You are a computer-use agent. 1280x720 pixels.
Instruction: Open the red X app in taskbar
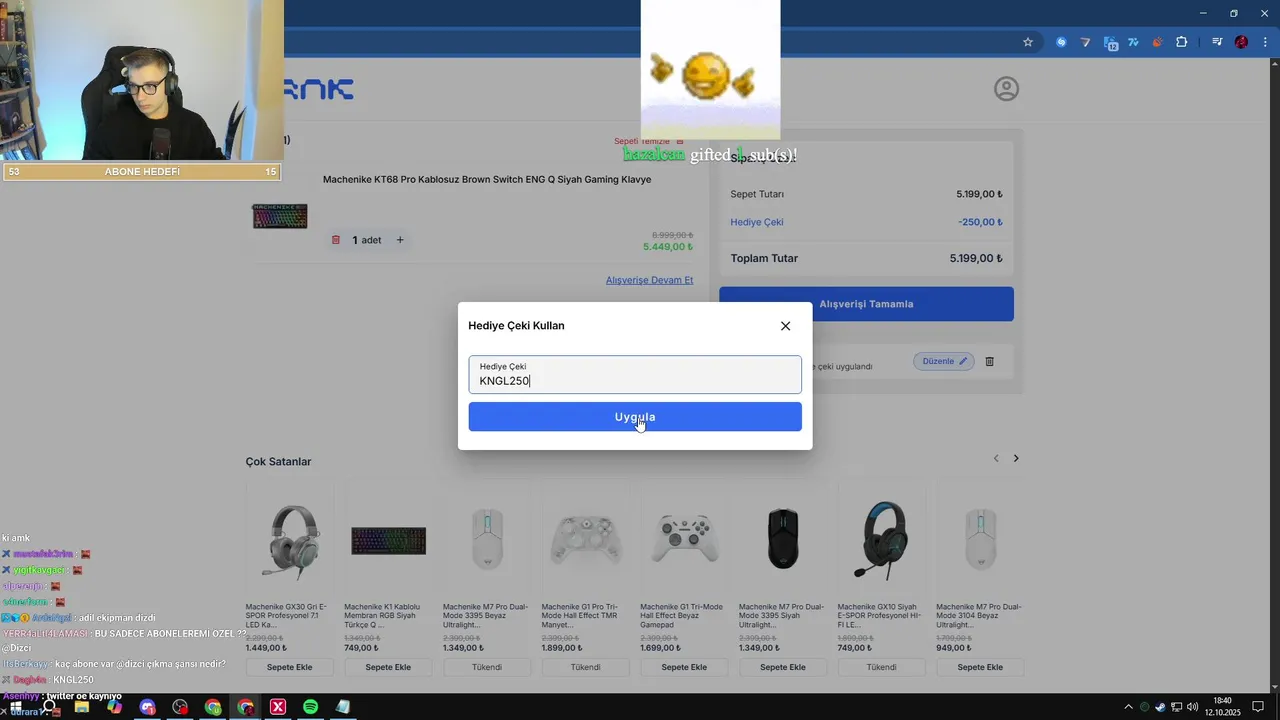[x=278, y=707]
